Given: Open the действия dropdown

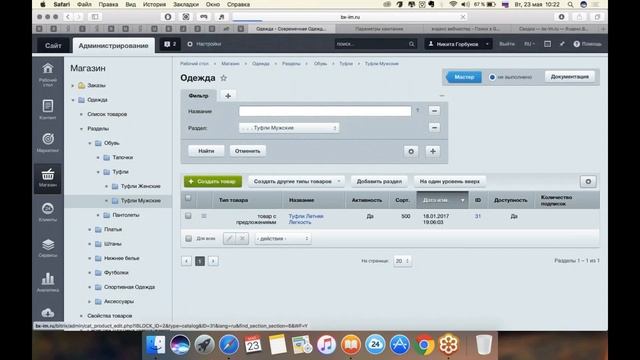Looking at the screenshot, I should pyautogui.click(x=283, y=238).
